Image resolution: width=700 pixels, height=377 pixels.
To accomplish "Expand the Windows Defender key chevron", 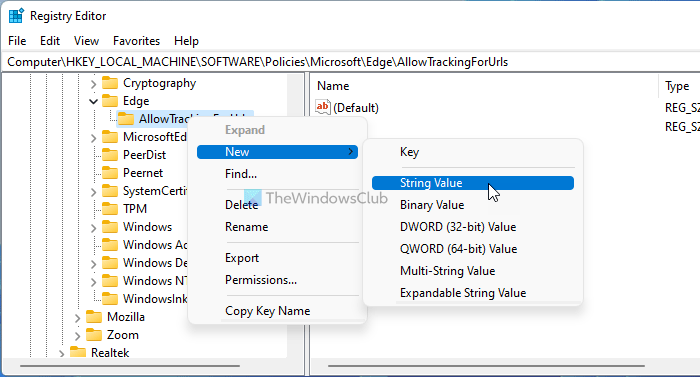I will (93, 264).
